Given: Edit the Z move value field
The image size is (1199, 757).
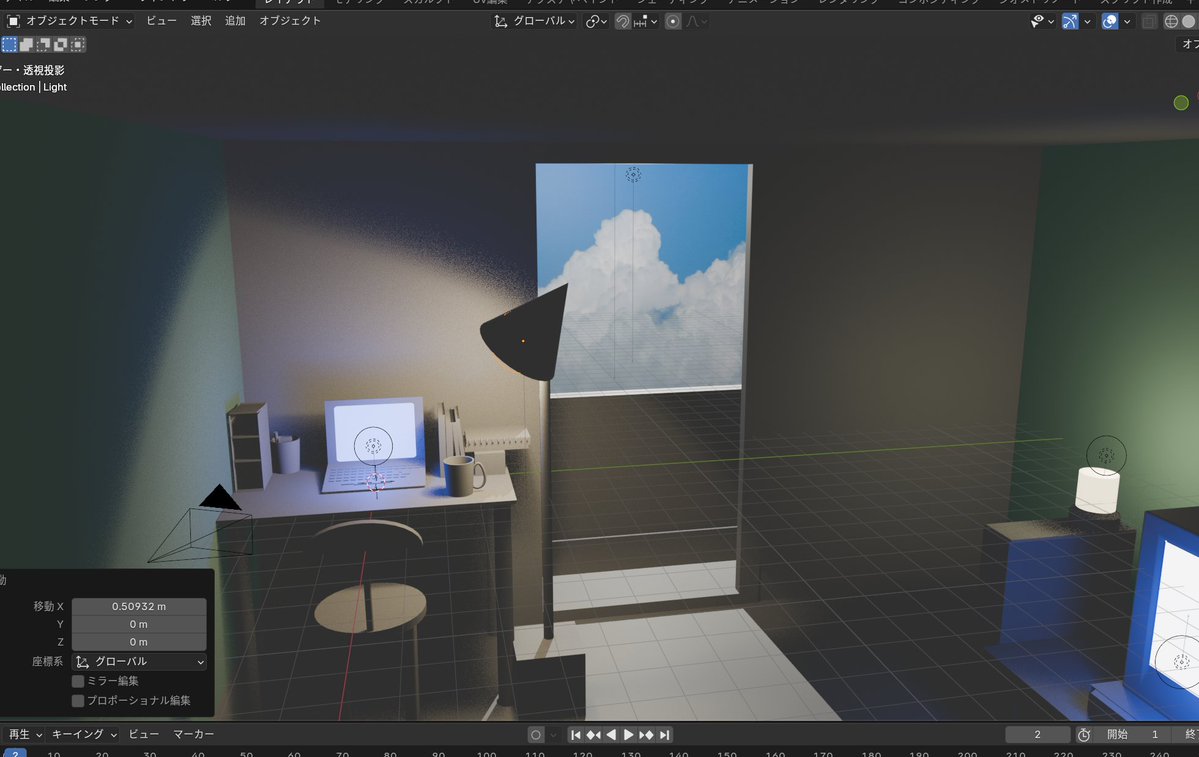Looking at the screenshot, I should (x=138, y=642).
